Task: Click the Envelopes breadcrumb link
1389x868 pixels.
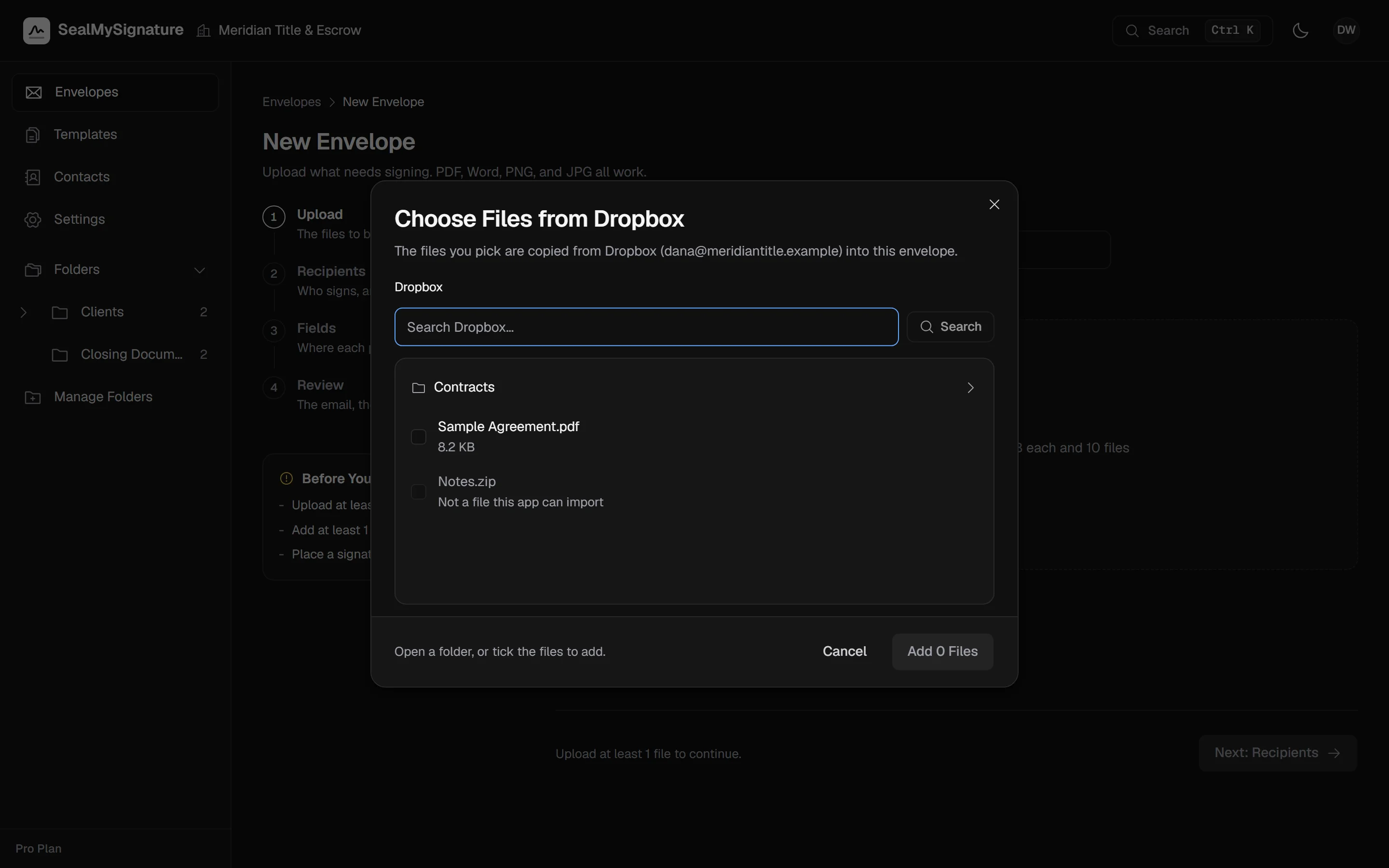Action: pyautogui.click(x=292, y=102)
